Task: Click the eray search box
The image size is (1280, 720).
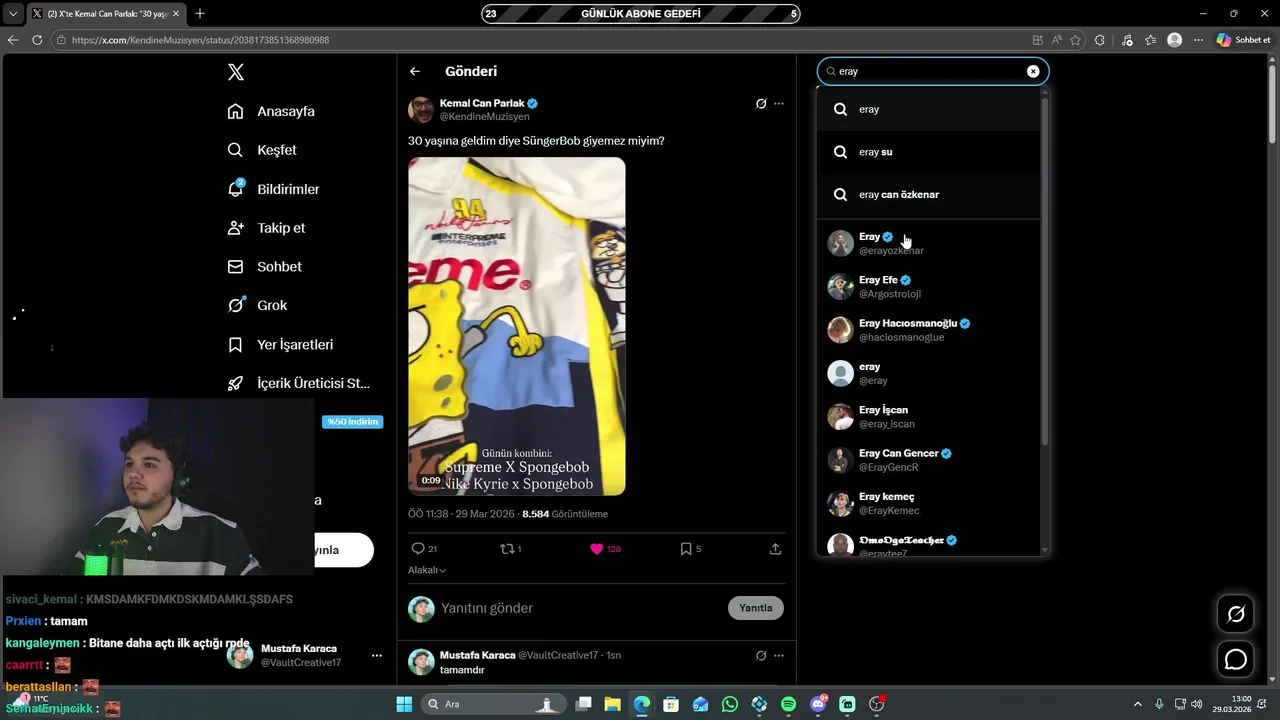Action: tap(931, 71)
